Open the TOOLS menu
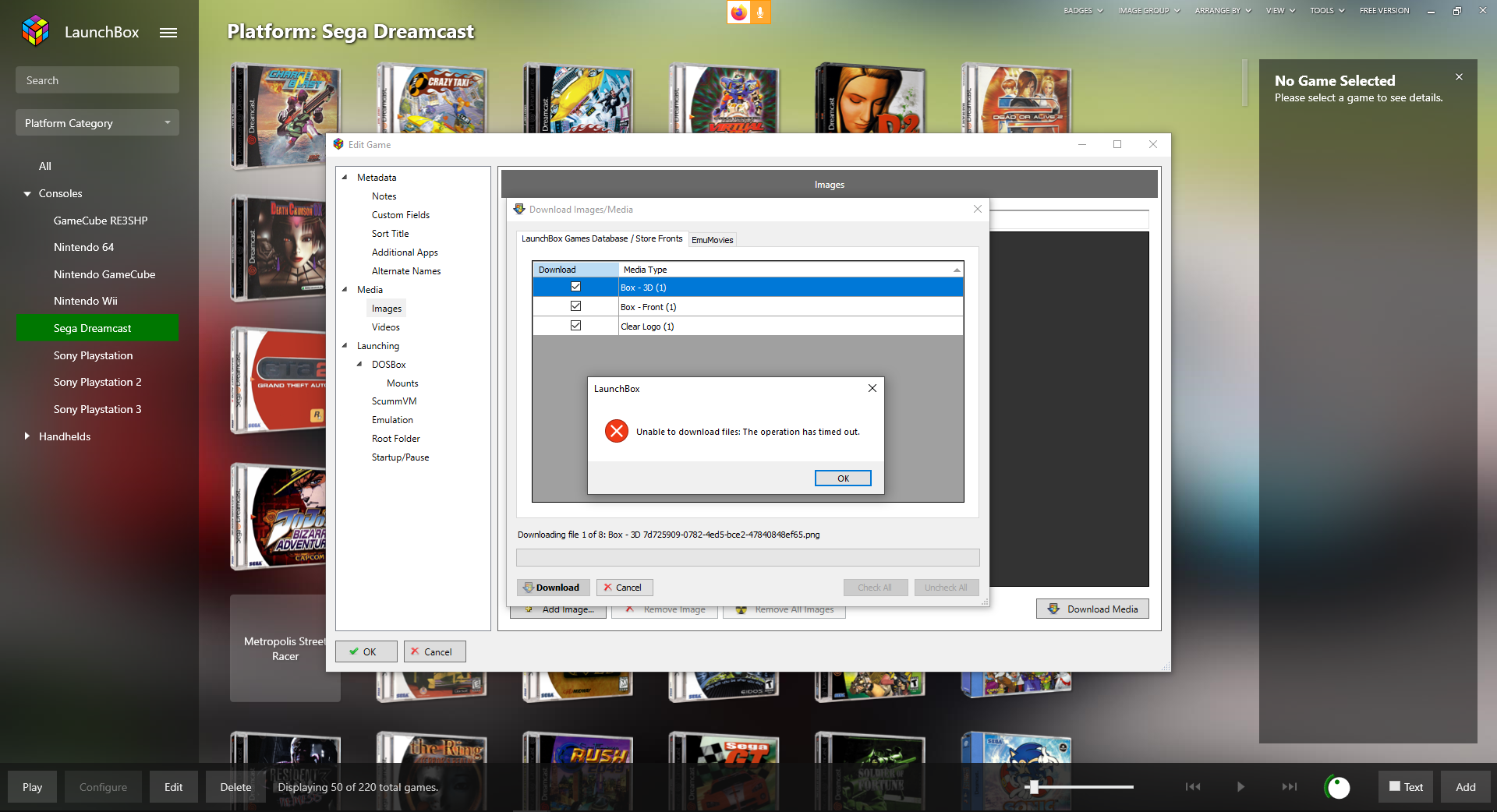This screenshot has height=812, width=1497. click(1327, 11)
